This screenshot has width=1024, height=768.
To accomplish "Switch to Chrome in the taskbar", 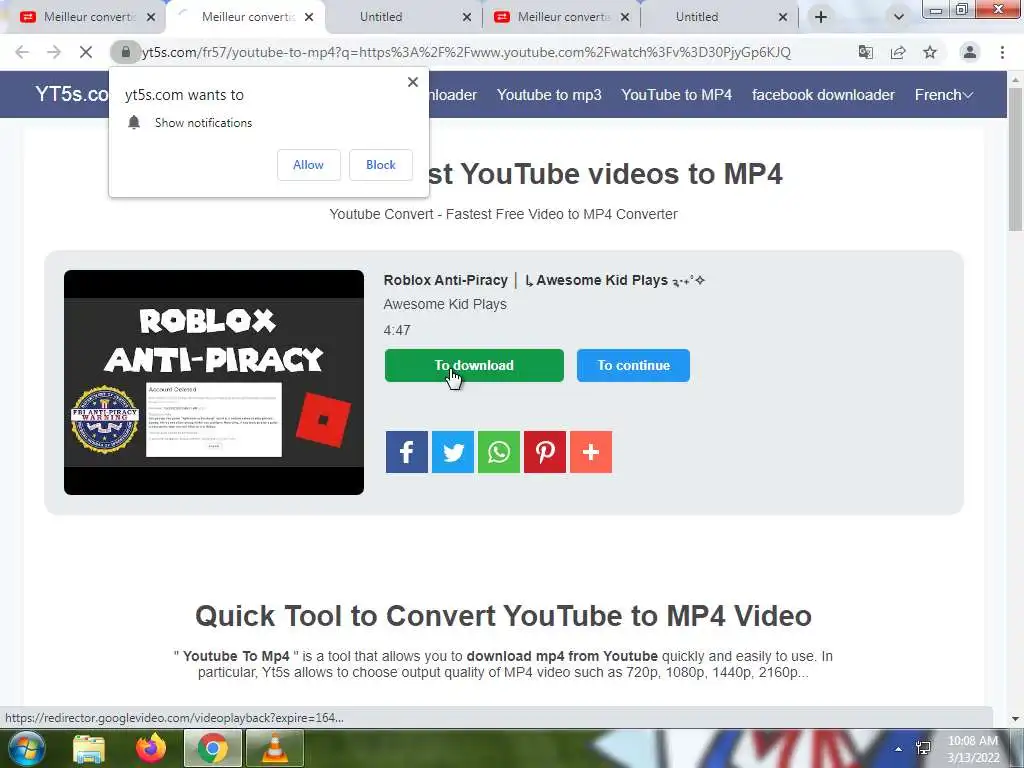I will point(213,748).
